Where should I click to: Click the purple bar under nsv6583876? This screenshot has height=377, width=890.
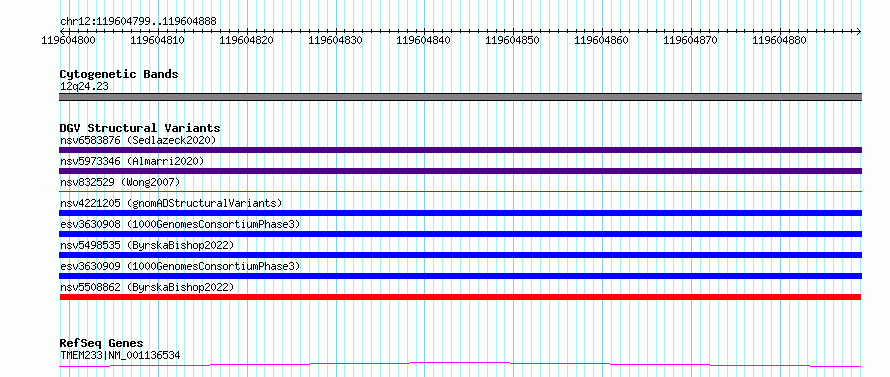pyautogui.click(x=460, y=150)
